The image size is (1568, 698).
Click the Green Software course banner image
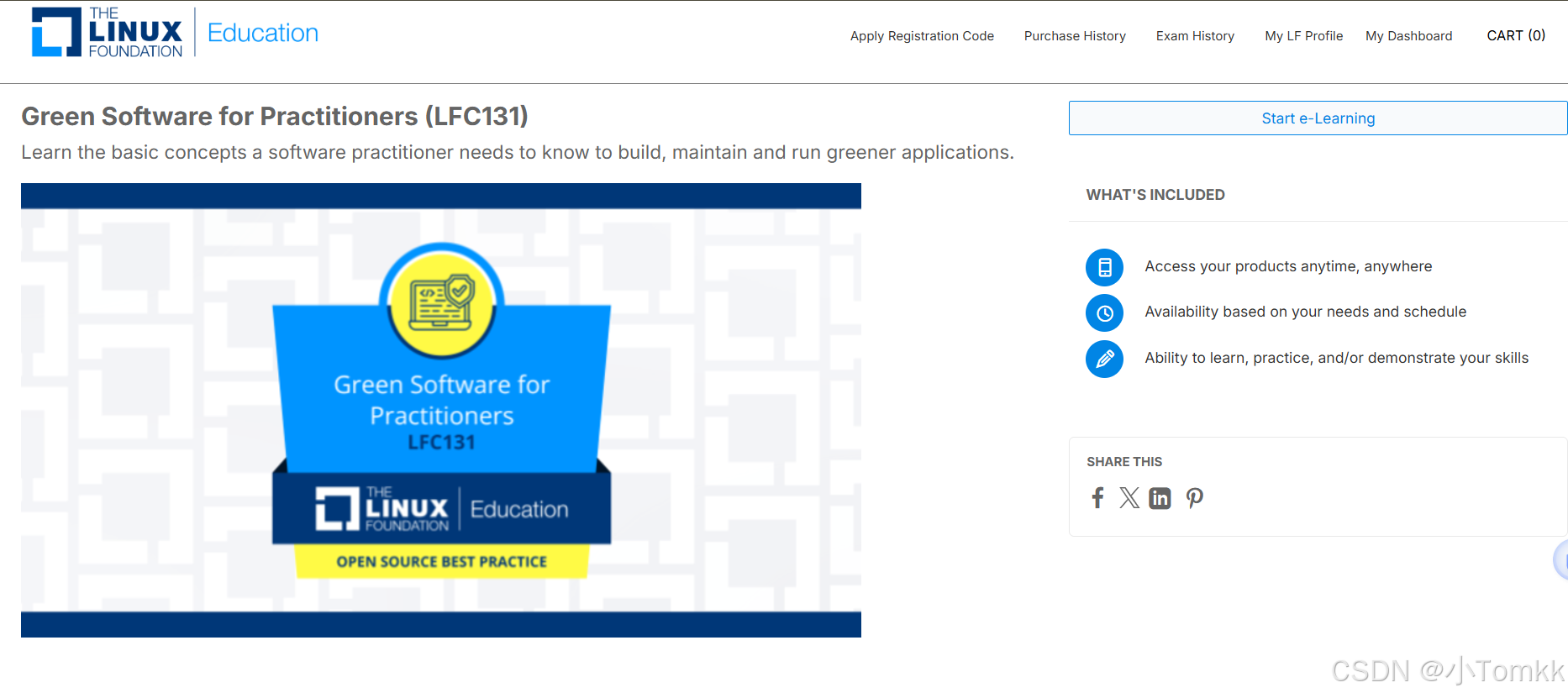point(441,410)
